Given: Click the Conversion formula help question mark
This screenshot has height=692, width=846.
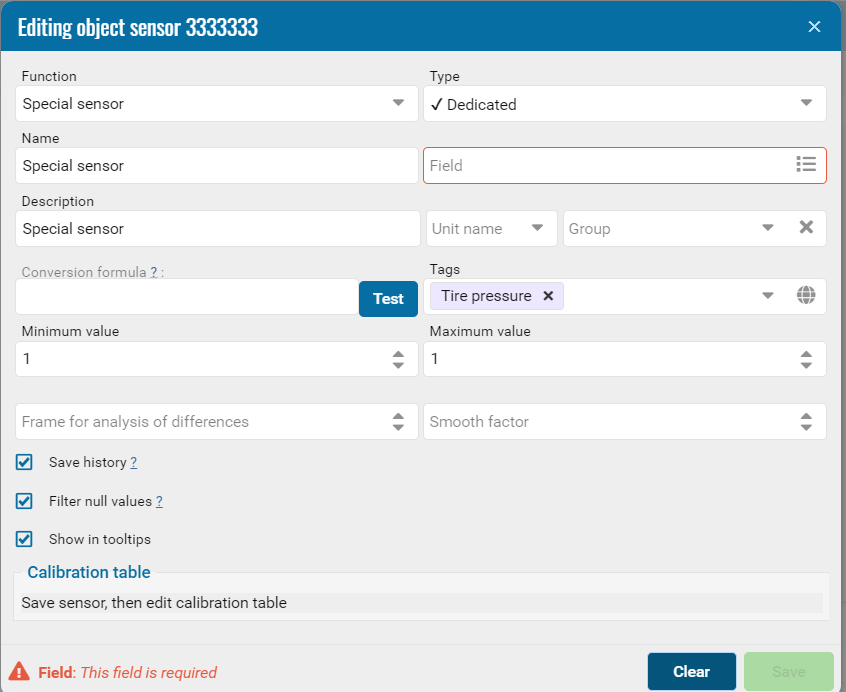Looking at the screenshot, I should point(154,272).
